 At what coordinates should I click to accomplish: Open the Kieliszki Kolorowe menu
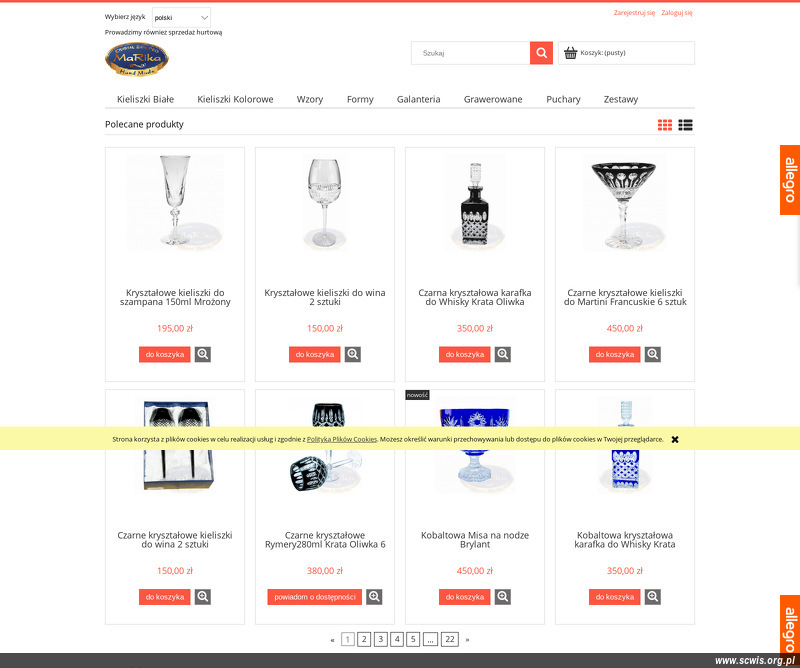(235, 99)
